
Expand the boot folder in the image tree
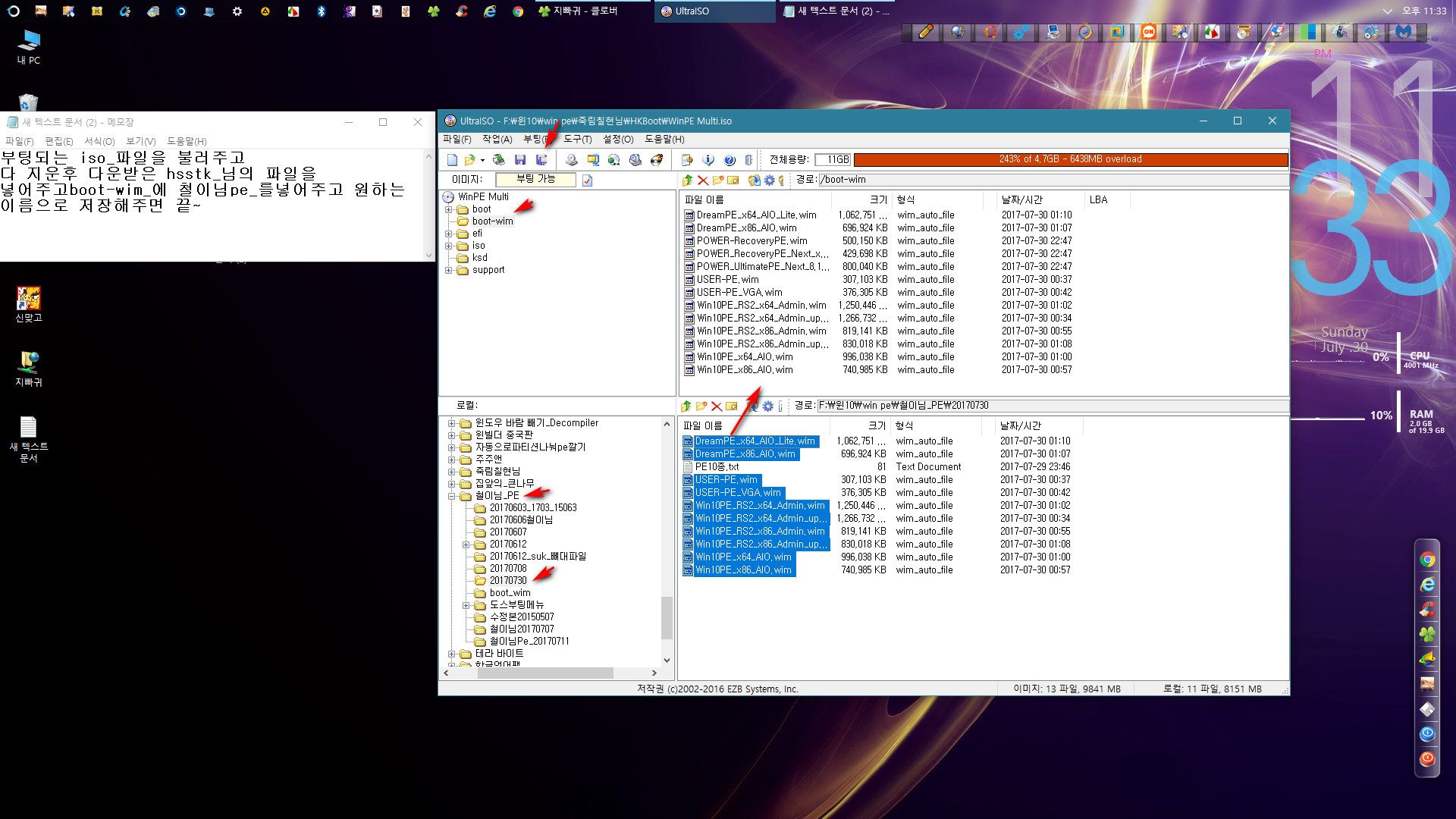tap(448, 210)
